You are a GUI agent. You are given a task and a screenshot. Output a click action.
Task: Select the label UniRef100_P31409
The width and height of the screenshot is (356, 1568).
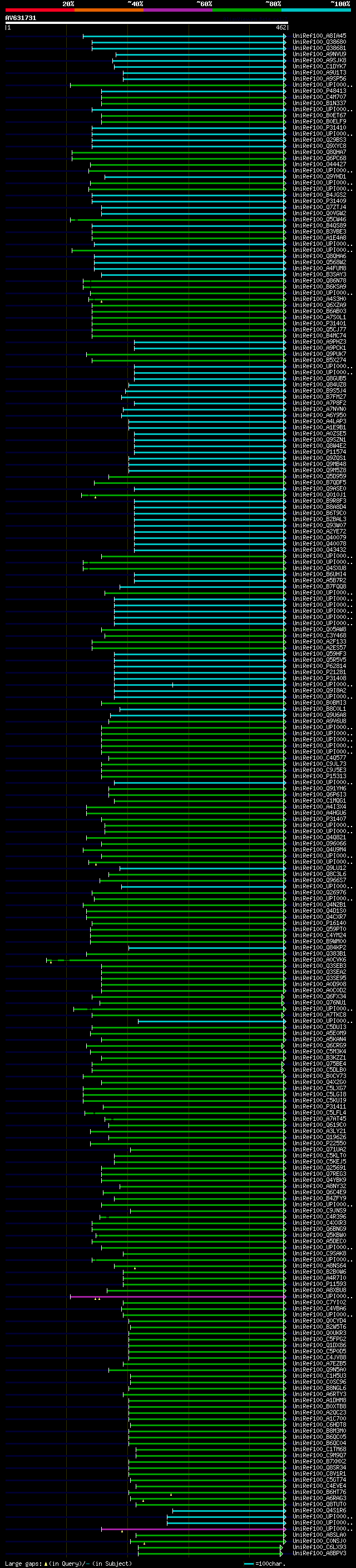[319, 201]
